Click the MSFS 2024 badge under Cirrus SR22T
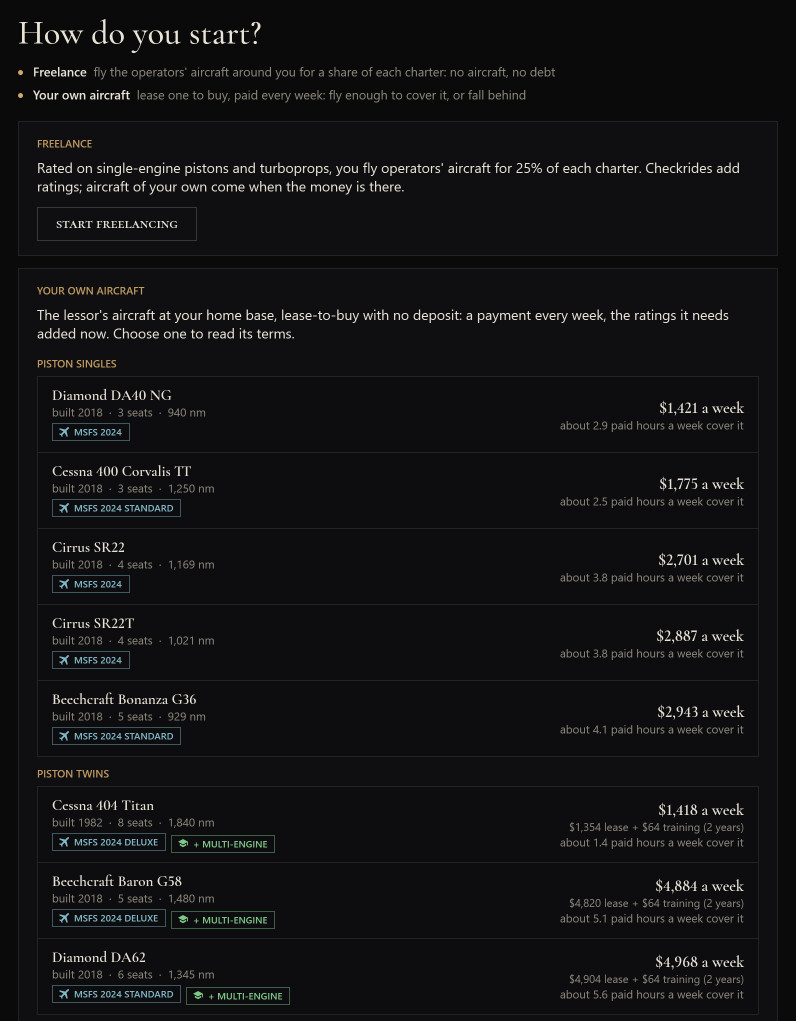 pyautogui.click(x=91, y=660)
